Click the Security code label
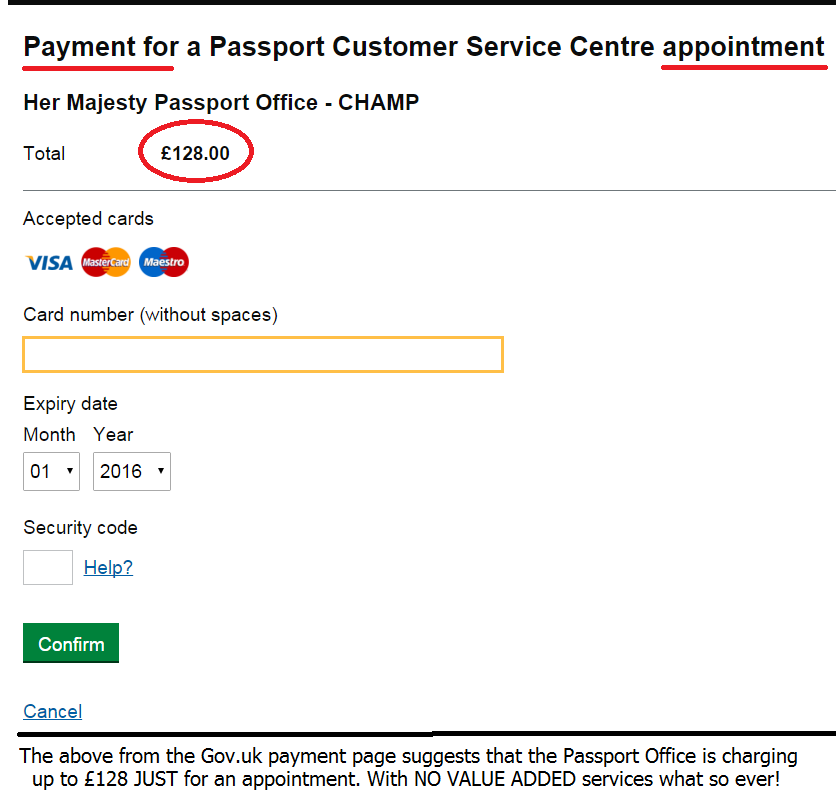Viewport: 836px width, 798px height. coord(80,528)
